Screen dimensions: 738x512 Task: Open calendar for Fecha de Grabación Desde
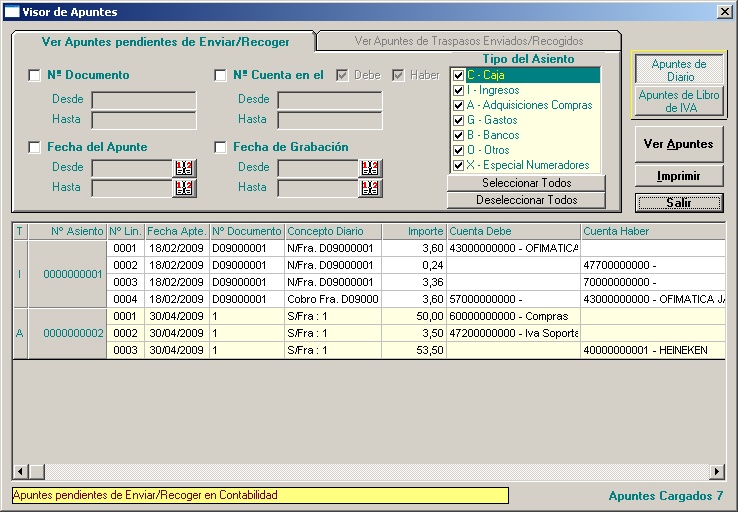pos(370,168)
